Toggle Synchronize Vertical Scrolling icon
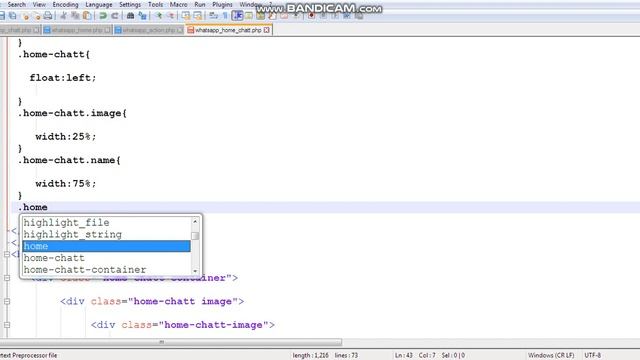This screenshot has width=640, height=360. [186, 16]
